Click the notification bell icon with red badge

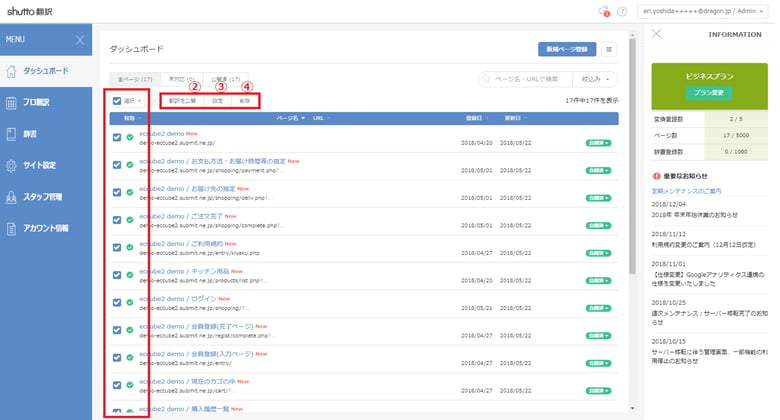pos(604,11)
